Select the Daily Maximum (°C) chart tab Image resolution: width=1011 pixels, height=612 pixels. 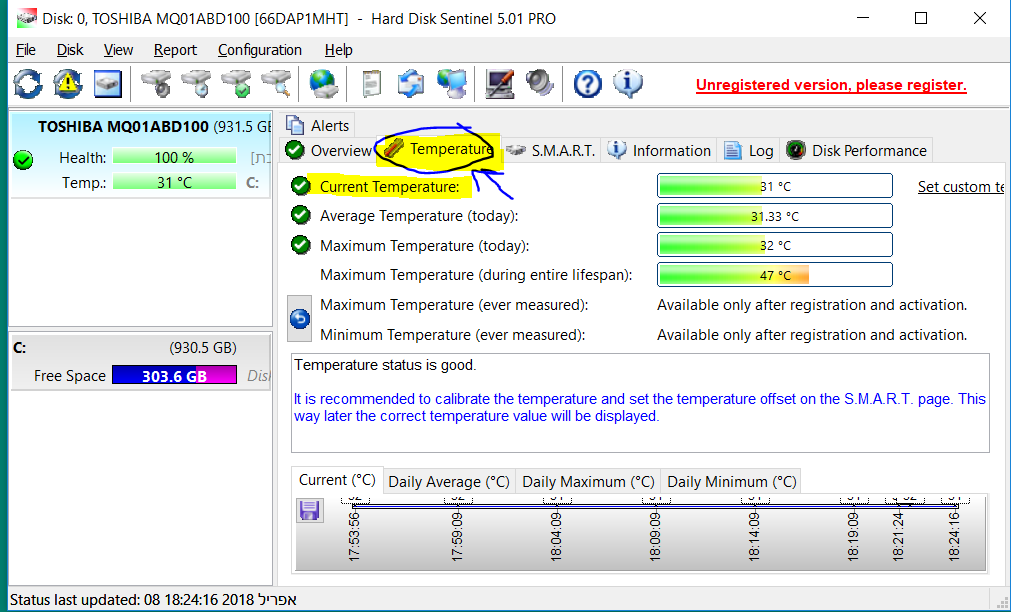point(588,482)
